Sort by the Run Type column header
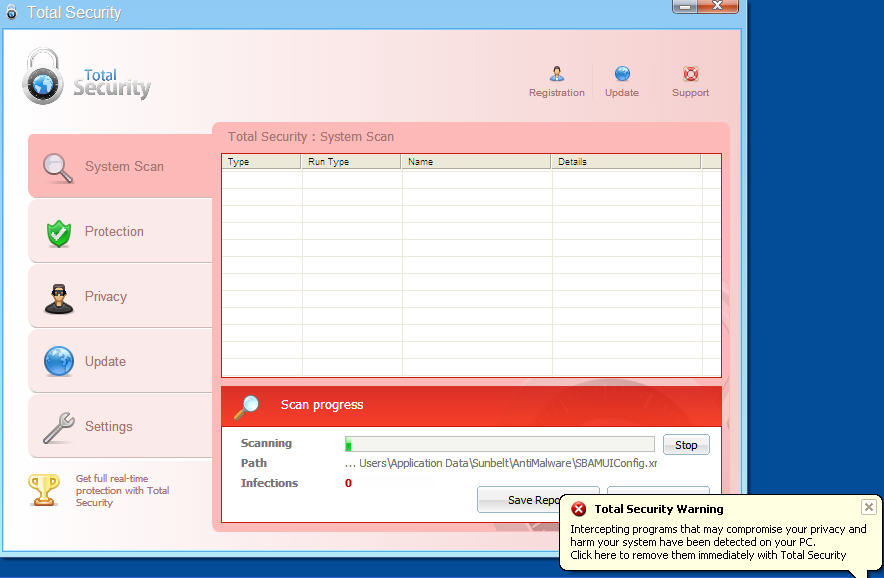This screenshot has height=578, width=884. pos(351,162)
